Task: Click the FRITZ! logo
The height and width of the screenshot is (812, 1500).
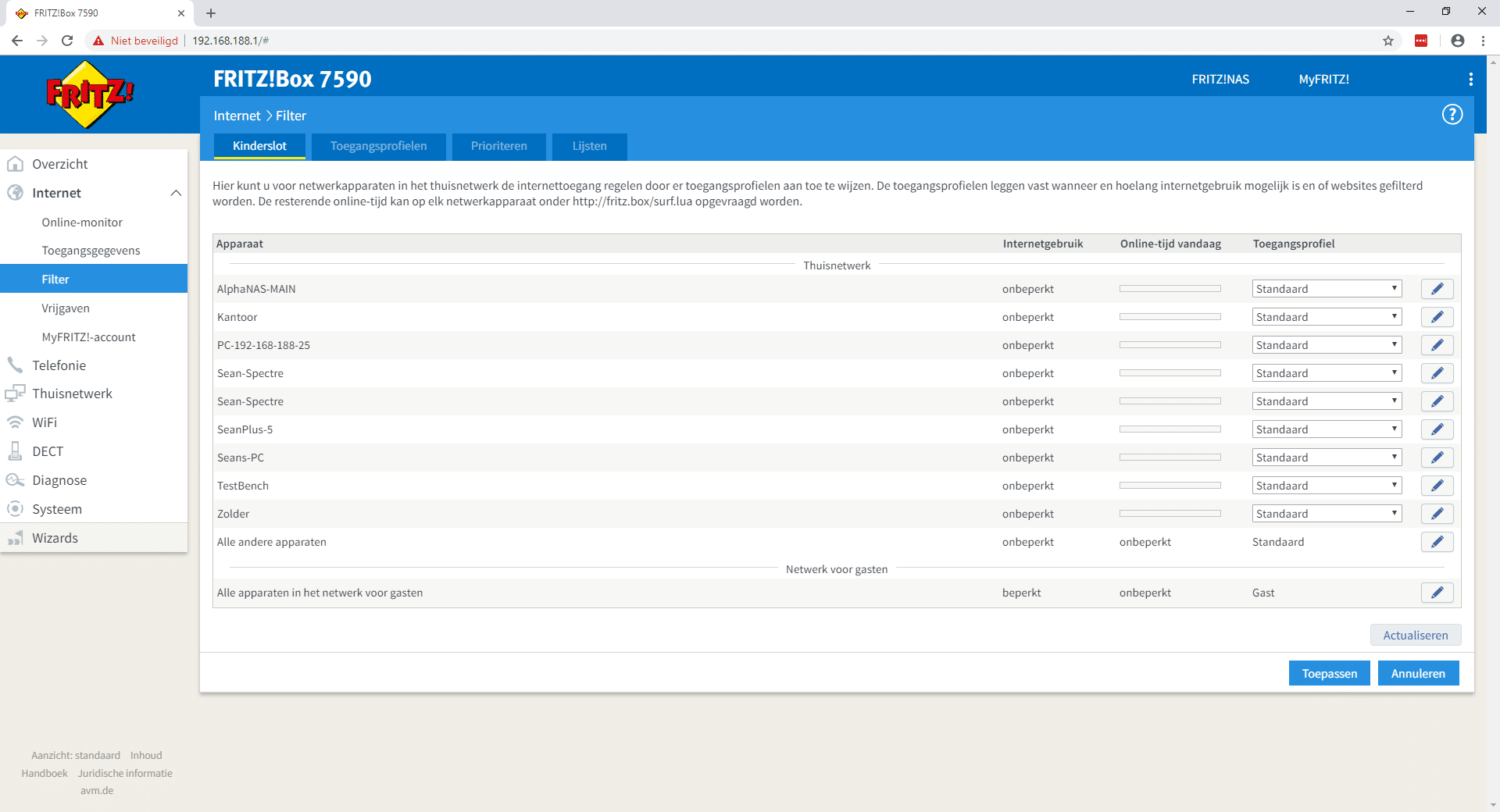Action: pyautogui.click(x=90, y=94)
